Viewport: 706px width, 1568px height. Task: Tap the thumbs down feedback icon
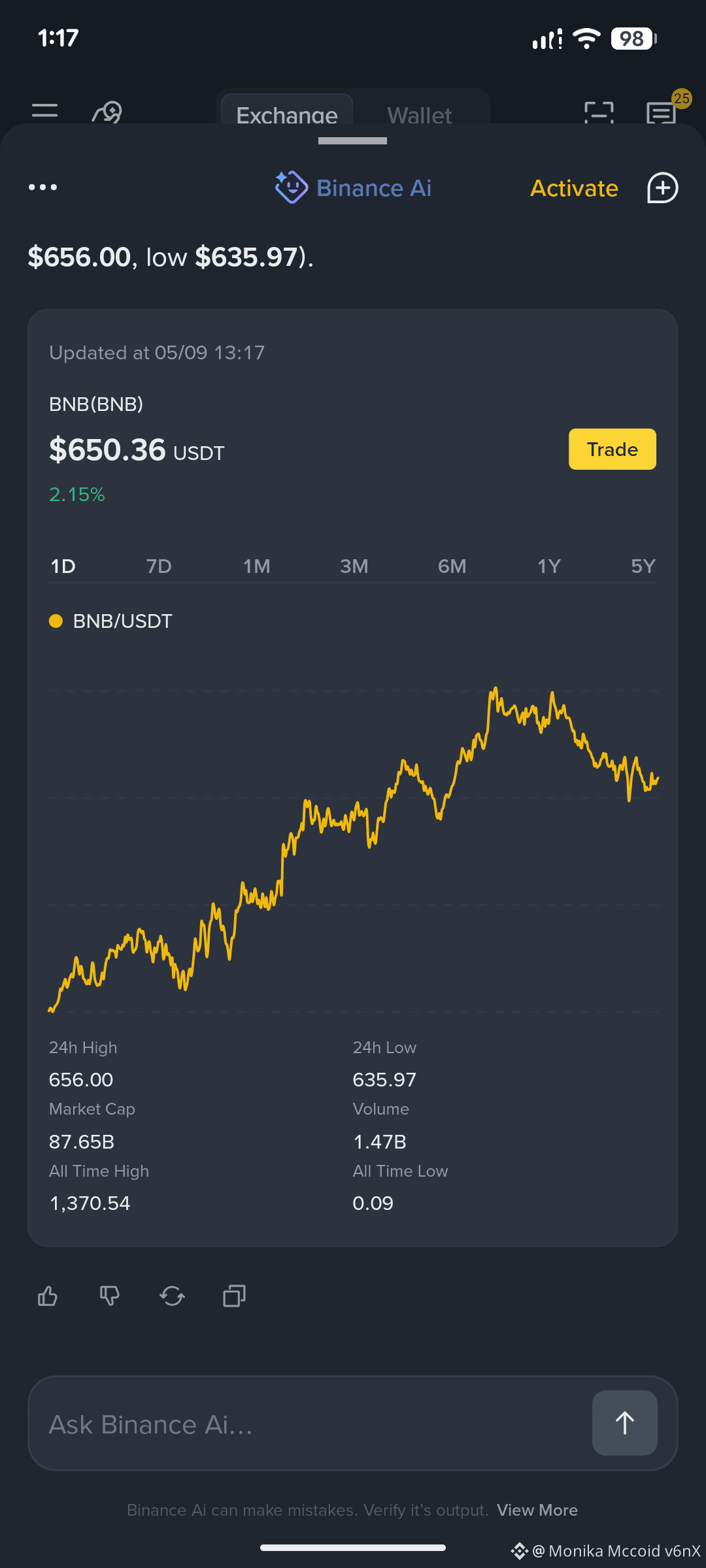click(110, 1296)
